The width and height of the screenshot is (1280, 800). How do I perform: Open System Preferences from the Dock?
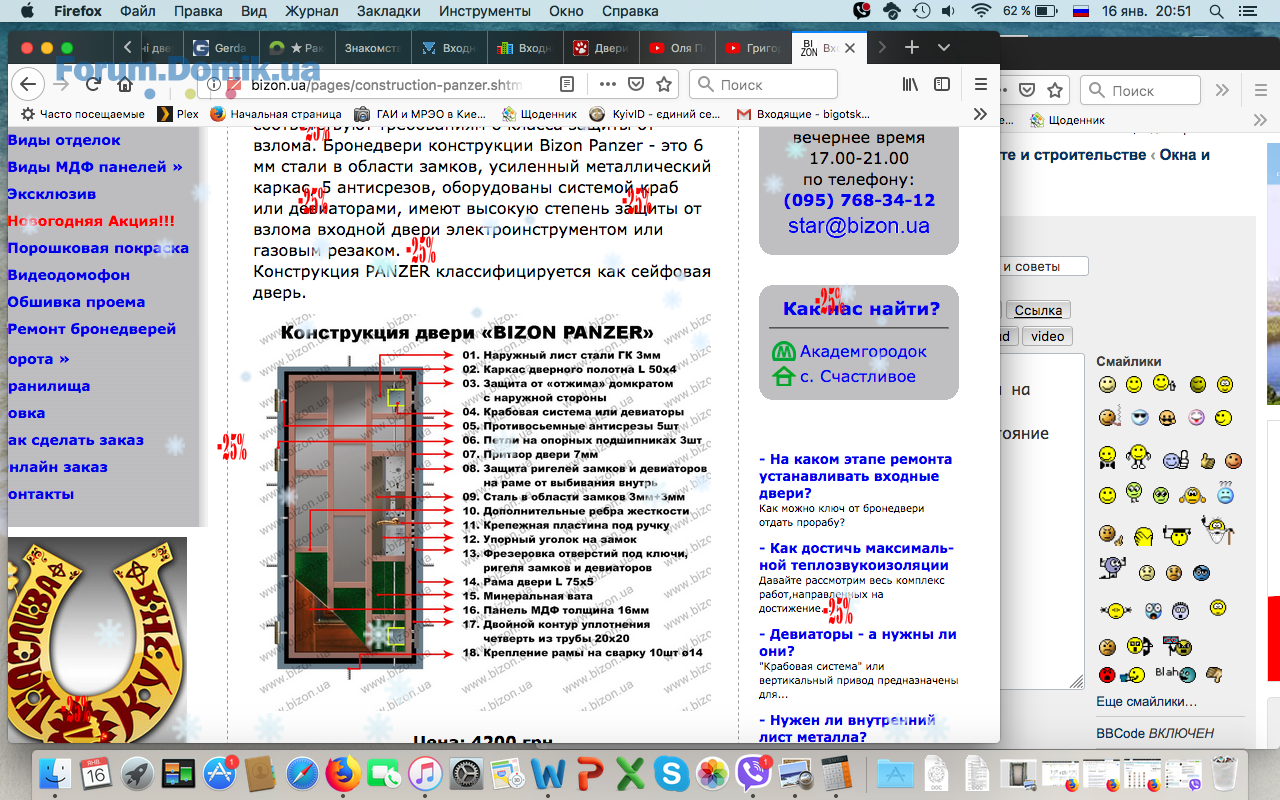pyautogui.click(x=466, y=773)
